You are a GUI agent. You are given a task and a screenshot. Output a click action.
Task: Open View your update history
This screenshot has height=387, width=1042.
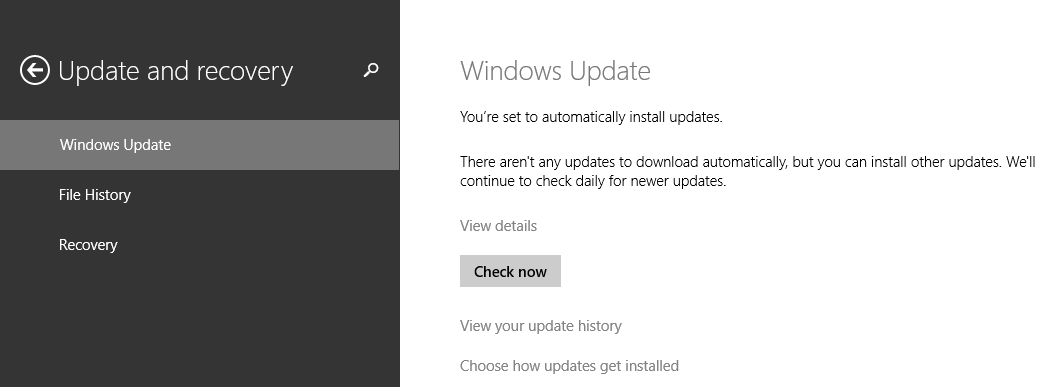(541, 326)
